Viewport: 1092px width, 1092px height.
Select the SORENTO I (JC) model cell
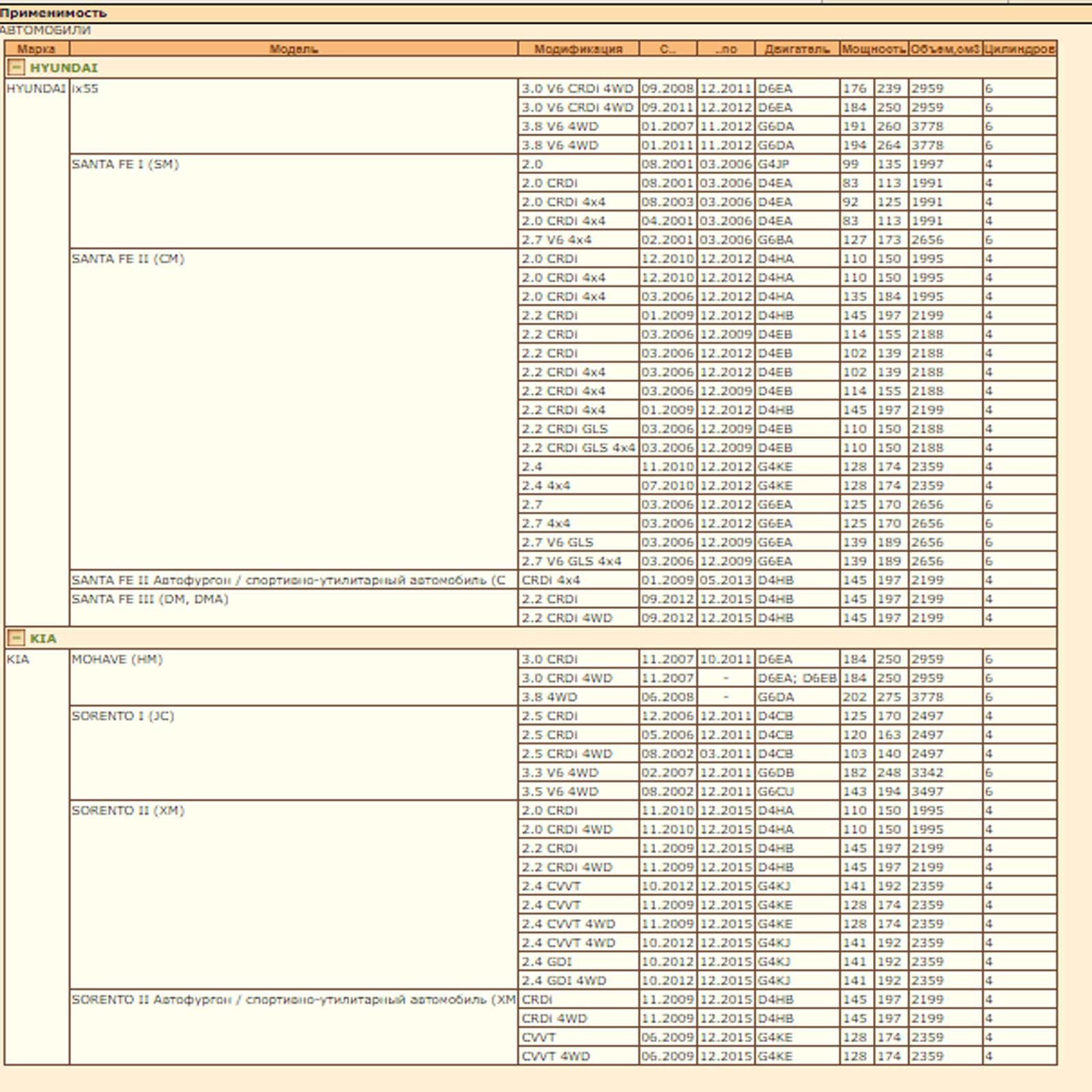pos(123,716)
